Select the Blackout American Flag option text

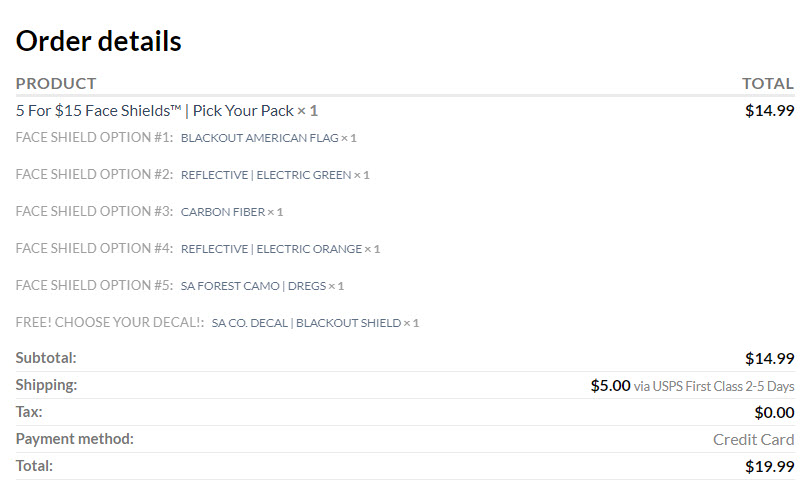[260, 138]
